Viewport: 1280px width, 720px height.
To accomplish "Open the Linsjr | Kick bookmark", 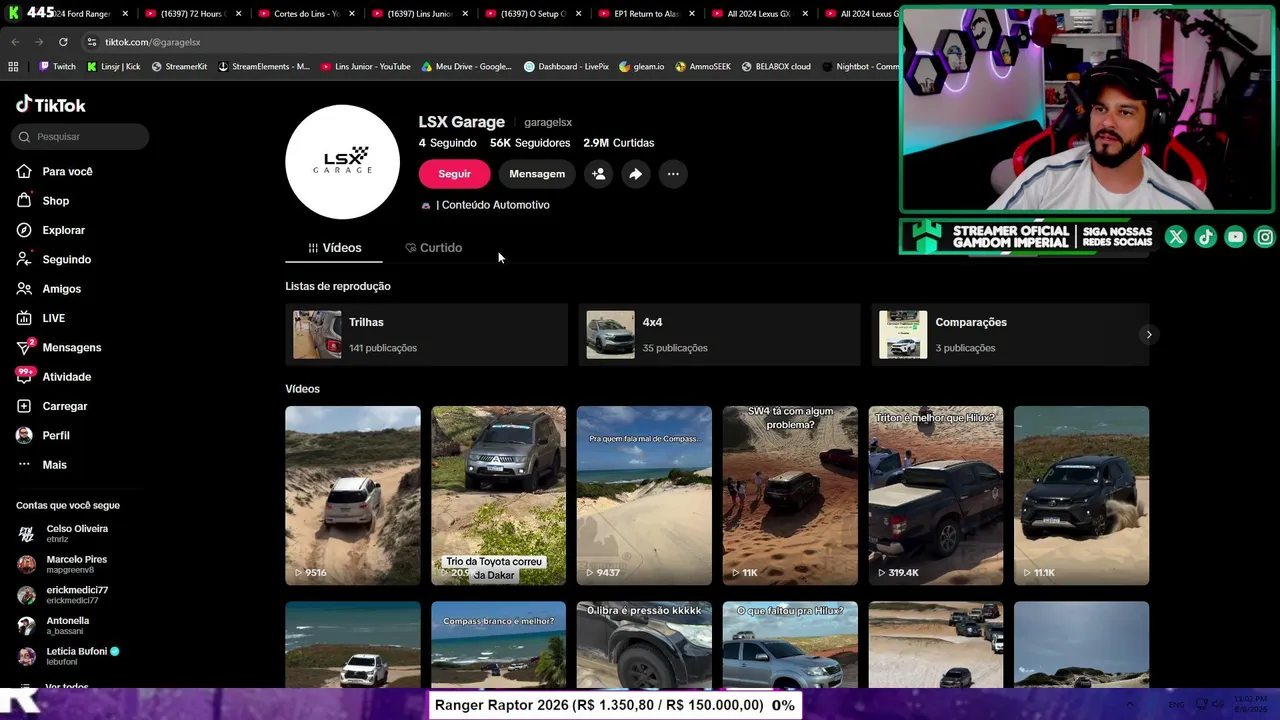I will point(114,67).
